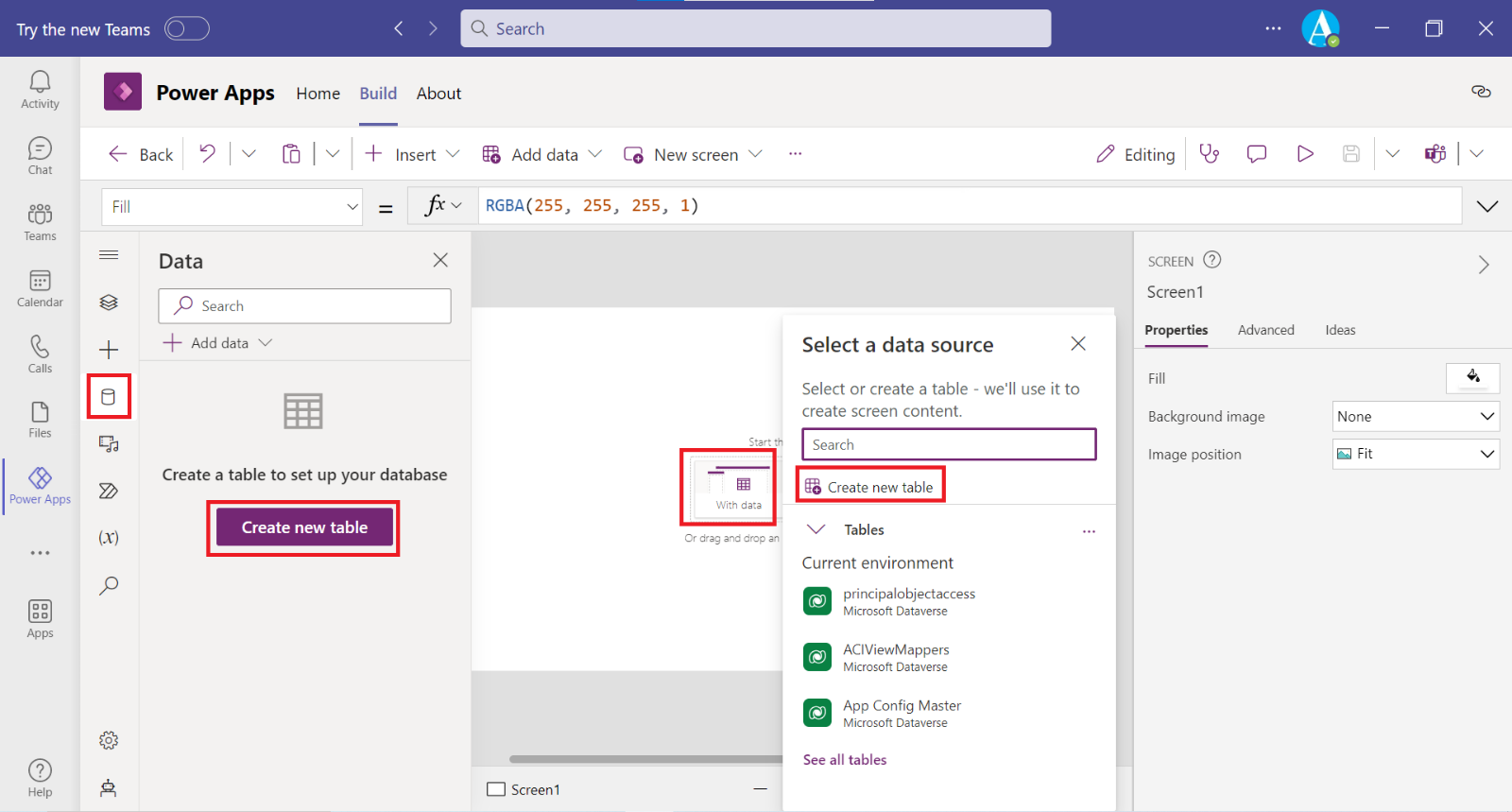Open the Home tab of Power Apps
This screenshot has width=1512, height=812.
(x=318, y=94)
